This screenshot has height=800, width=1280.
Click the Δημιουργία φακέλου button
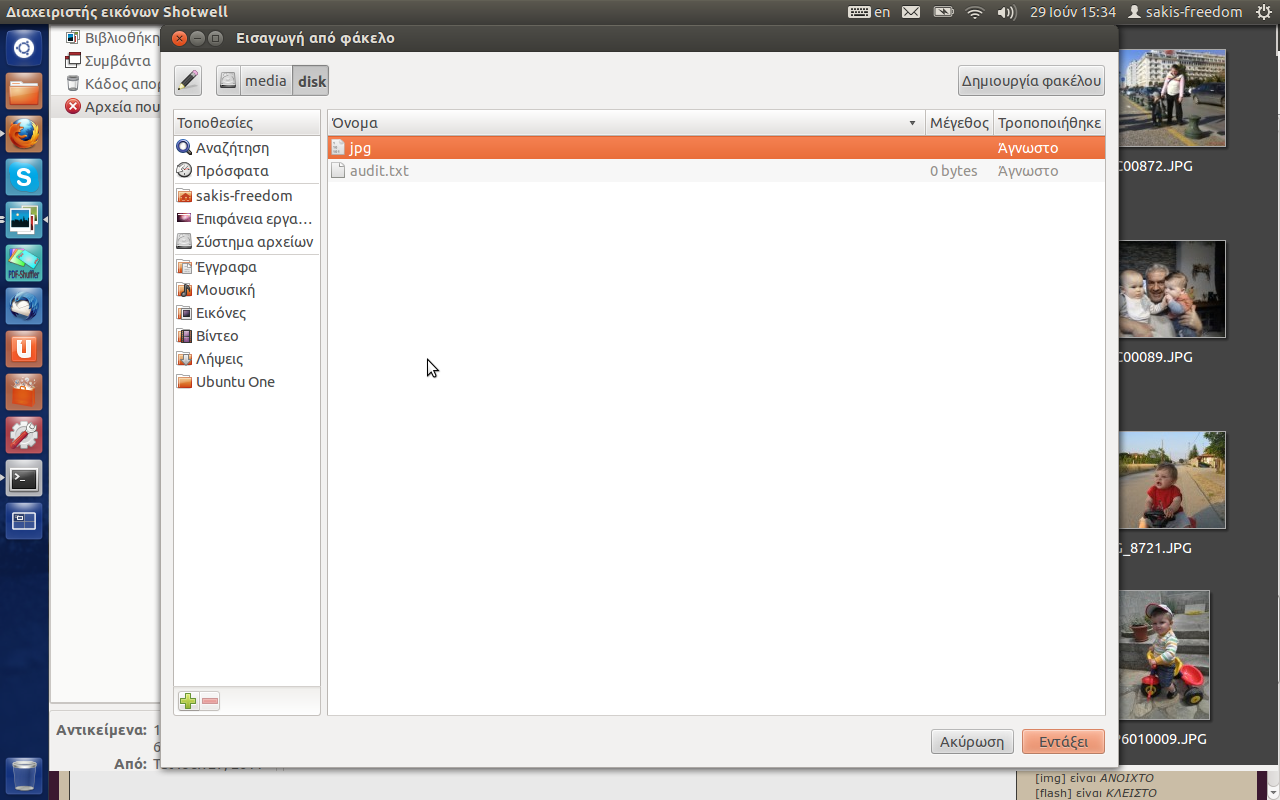click(x=1031, y=81)
